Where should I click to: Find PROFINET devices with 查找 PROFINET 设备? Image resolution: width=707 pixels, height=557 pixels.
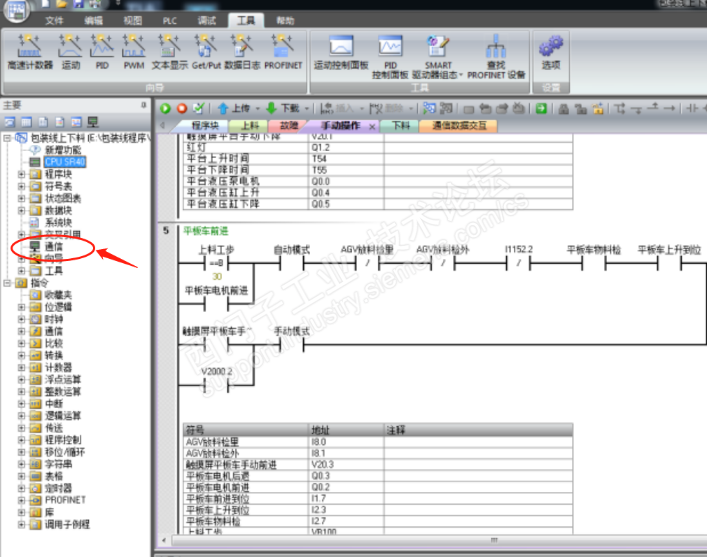(496, 57)
